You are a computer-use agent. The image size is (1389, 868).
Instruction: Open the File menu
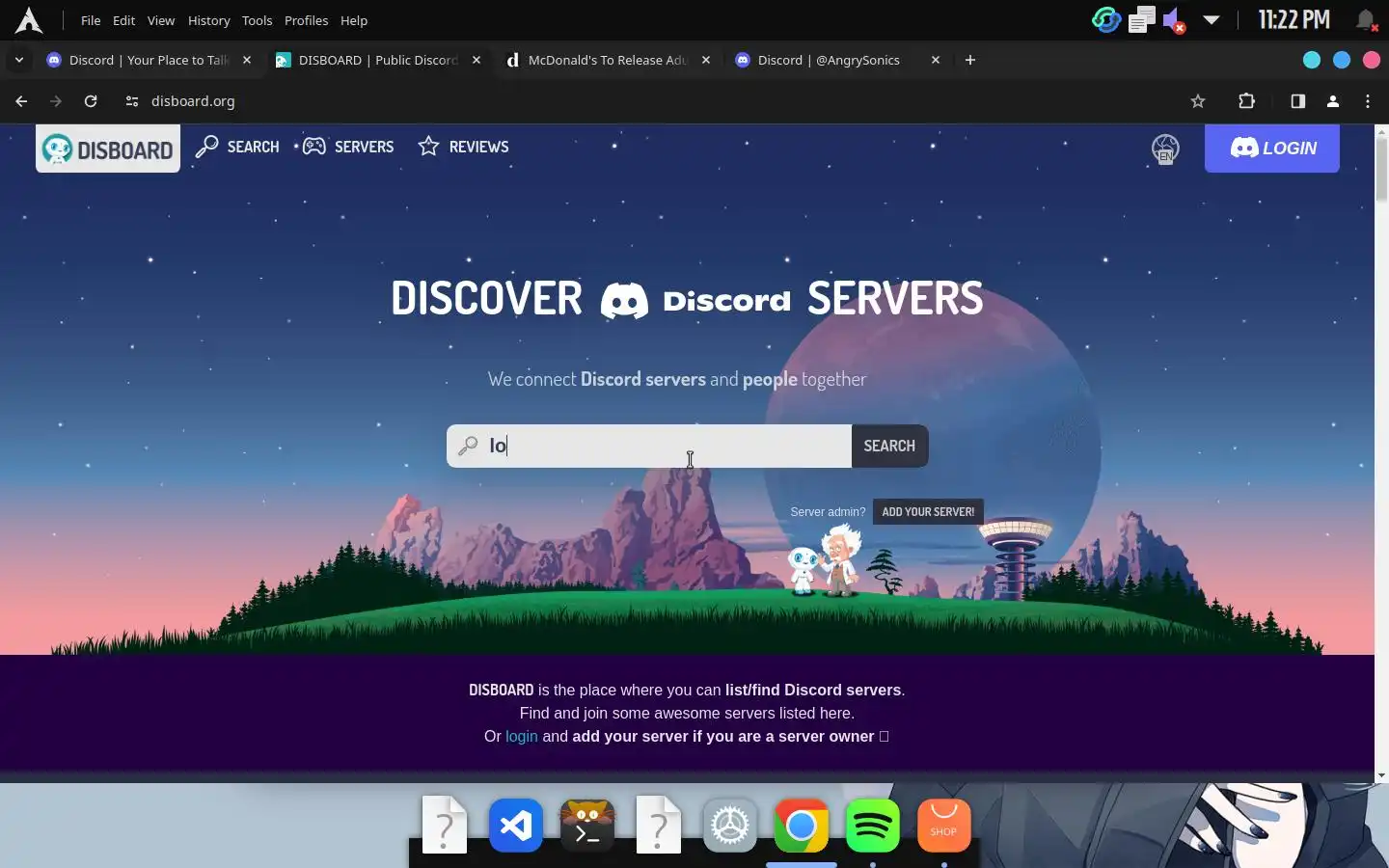tap(91, 20)
